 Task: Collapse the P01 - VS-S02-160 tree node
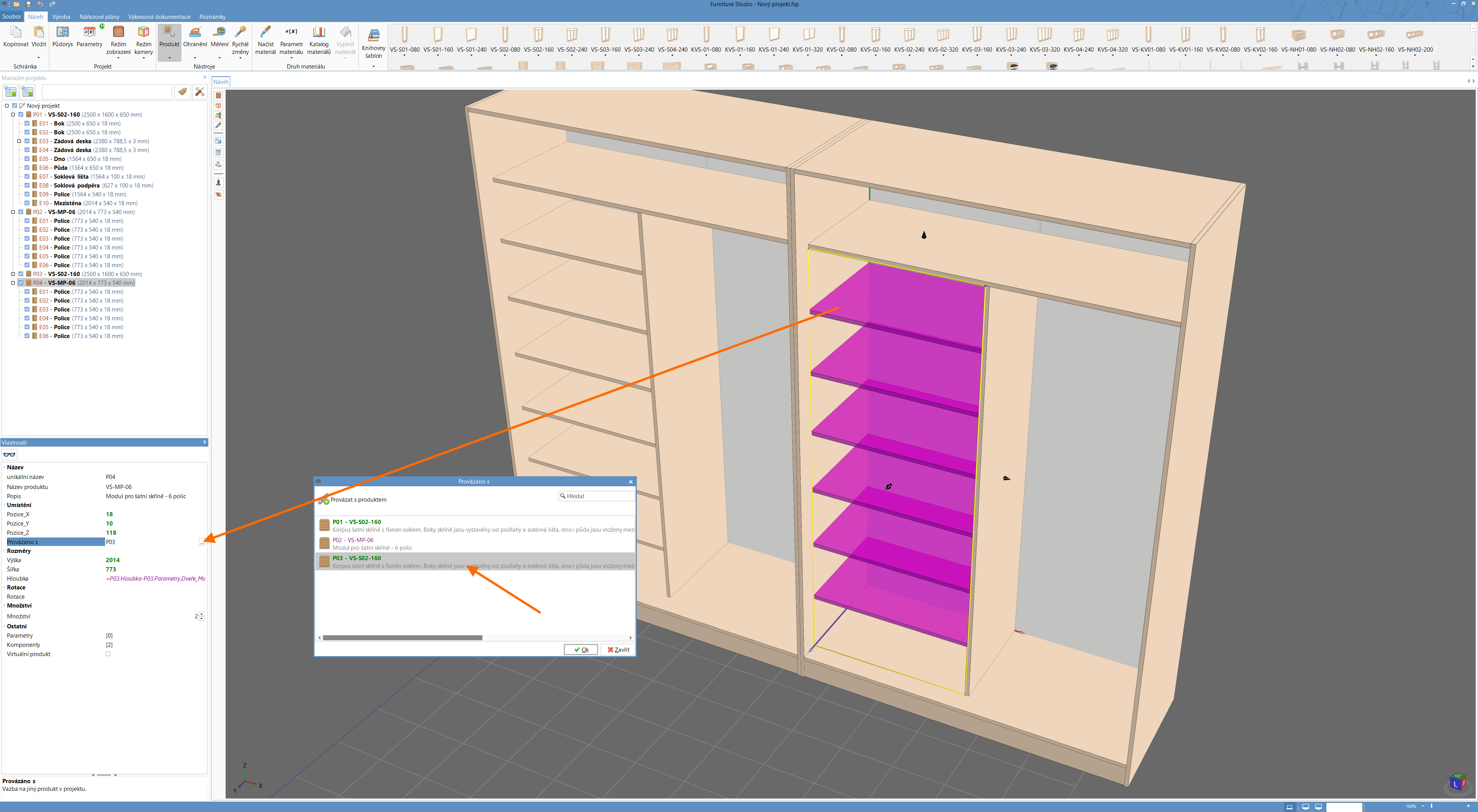click(x=13, y=115)
